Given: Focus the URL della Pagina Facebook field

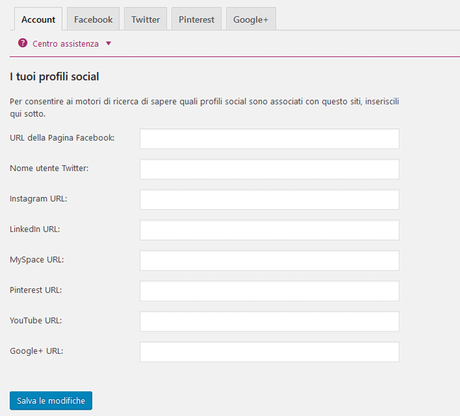Looking at the screenshot, I should click(269, 139).
